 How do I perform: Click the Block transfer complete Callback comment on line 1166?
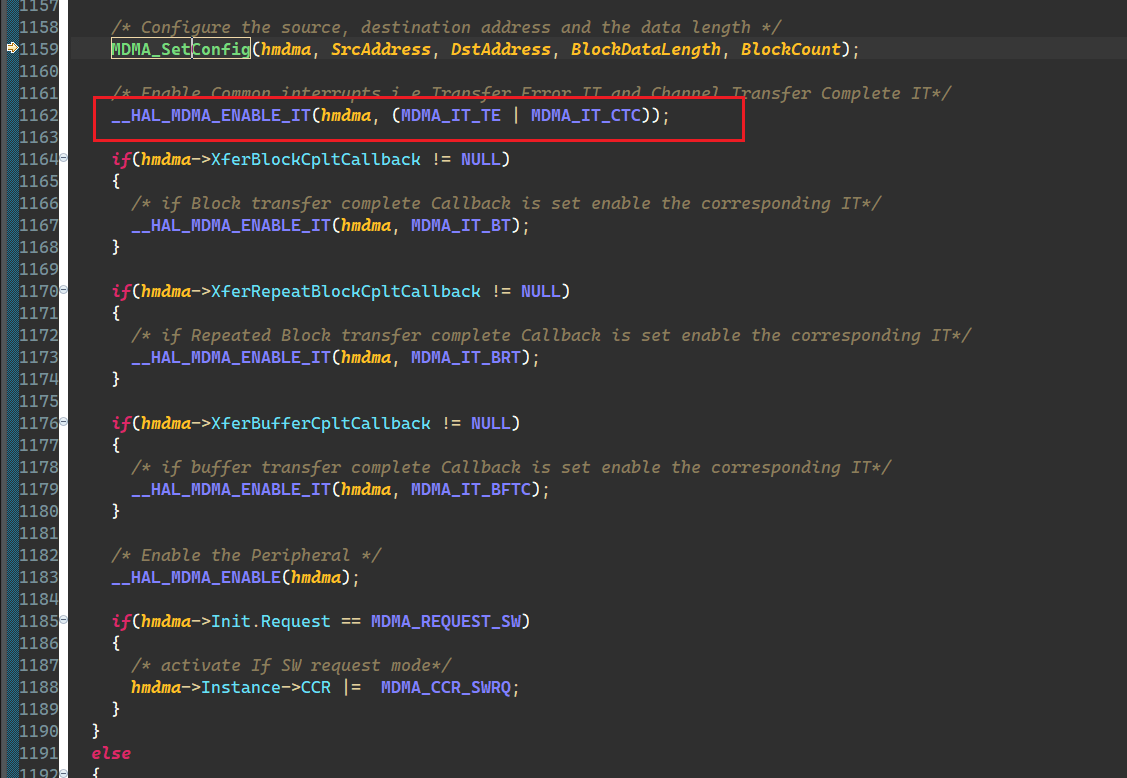[506, 203]
